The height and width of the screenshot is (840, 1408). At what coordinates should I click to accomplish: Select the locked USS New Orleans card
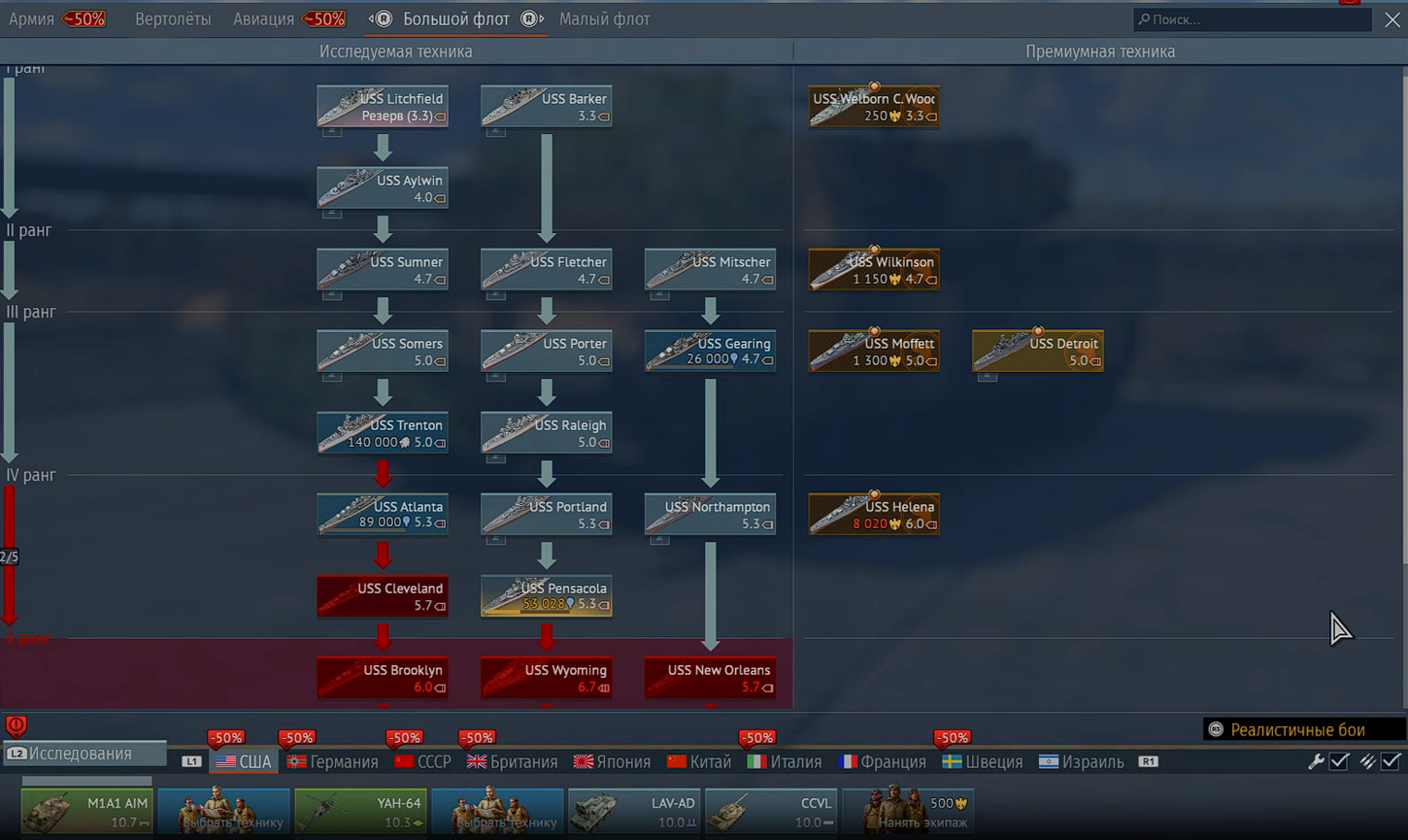[710, 677]
